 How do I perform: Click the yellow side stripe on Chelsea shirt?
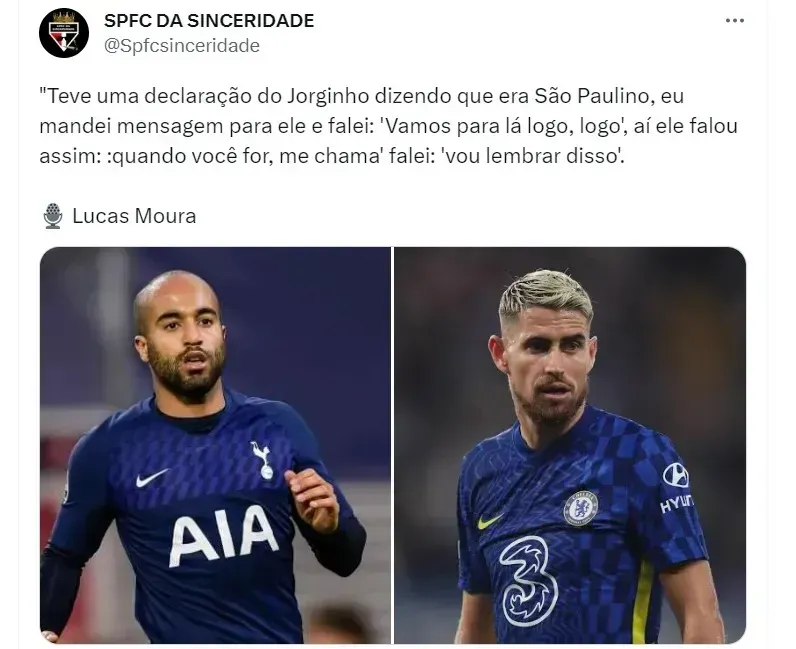coord(641,602)
